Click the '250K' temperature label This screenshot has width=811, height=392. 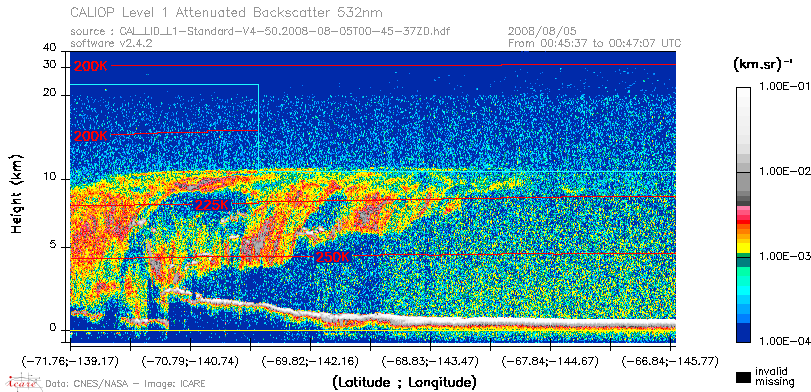(x=333, y=257)
